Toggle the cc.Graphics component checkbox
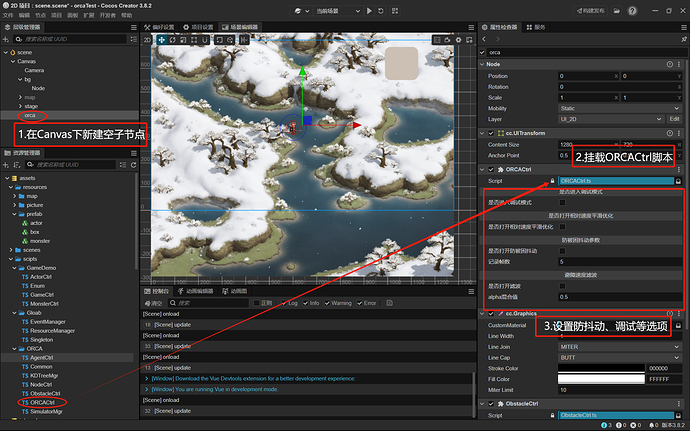690x431 pixels. click(491, 314)
